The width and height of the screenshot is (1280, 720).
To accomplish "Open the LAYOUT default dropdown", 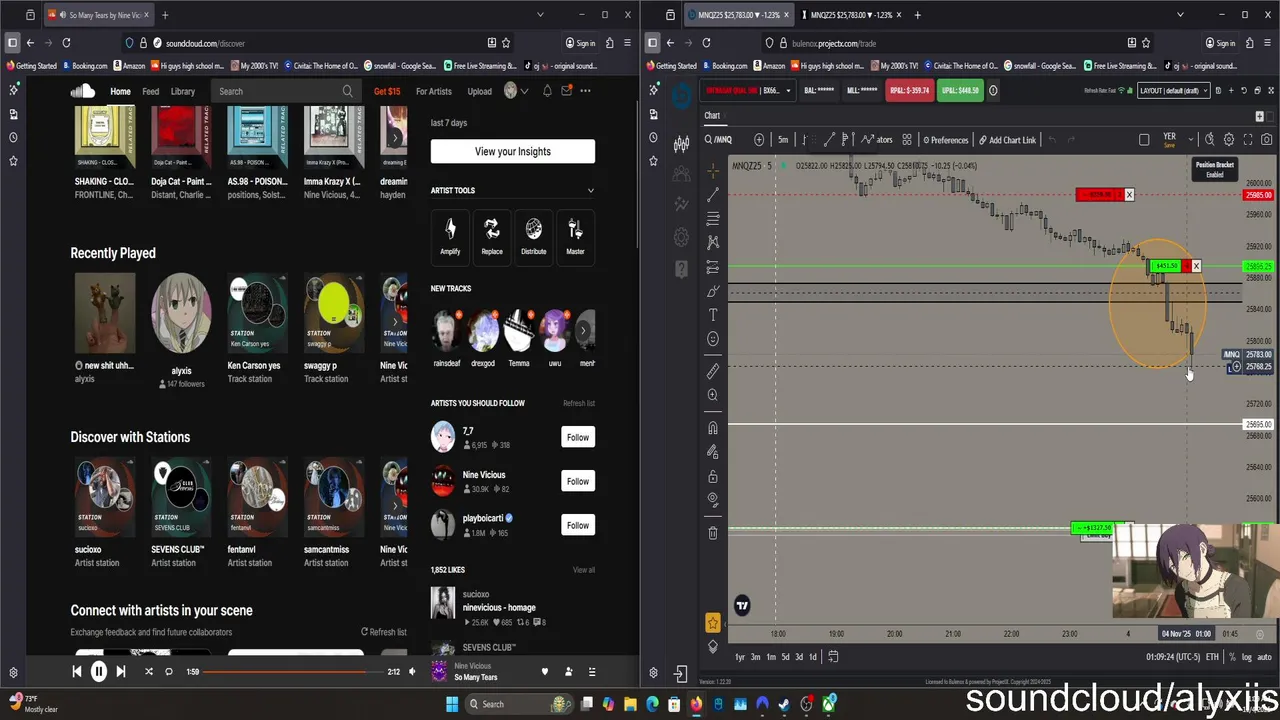I will pyautogui.click(x=1174, y=90).
